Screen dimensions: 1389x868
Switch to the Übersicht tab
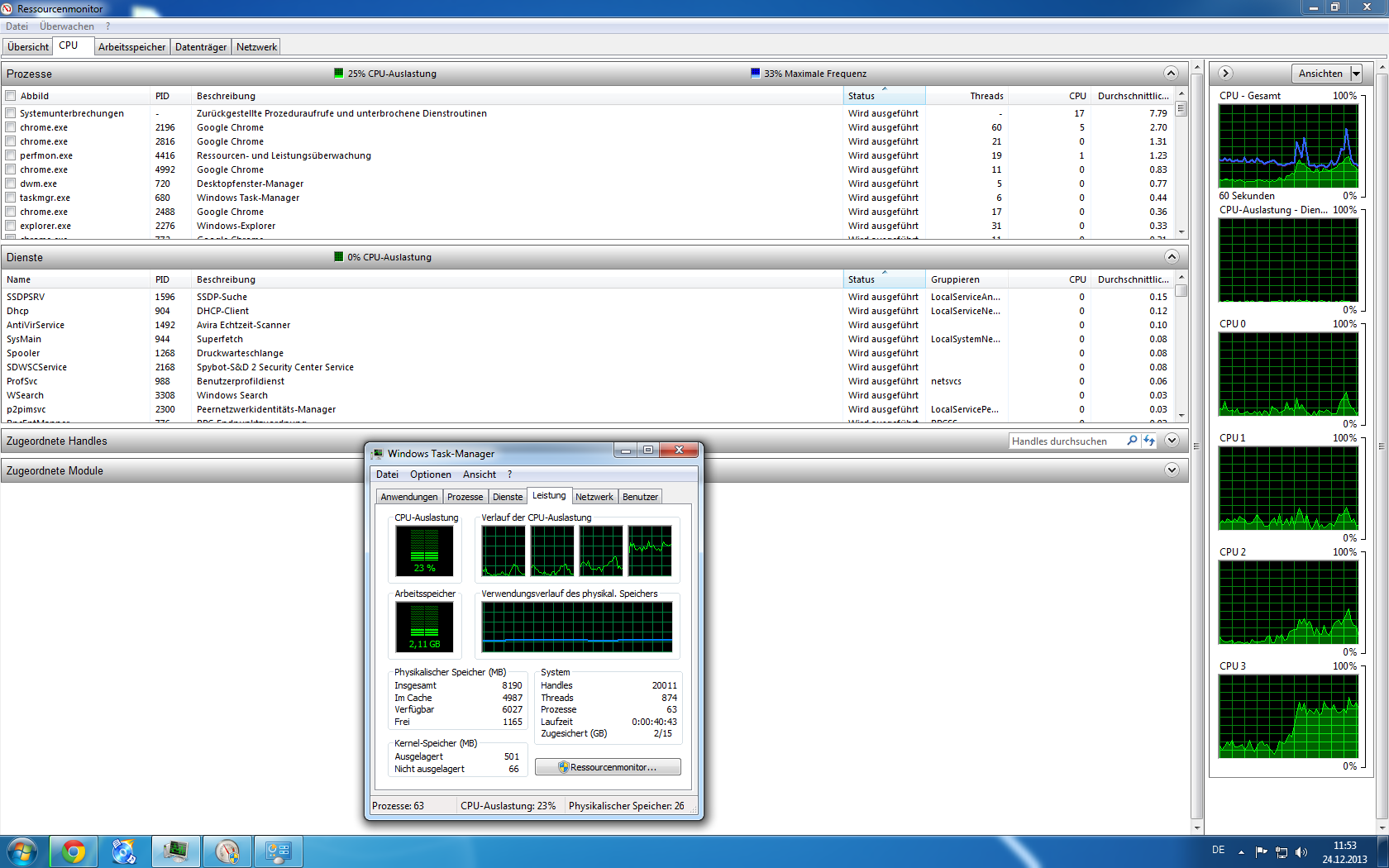(28, 47)
